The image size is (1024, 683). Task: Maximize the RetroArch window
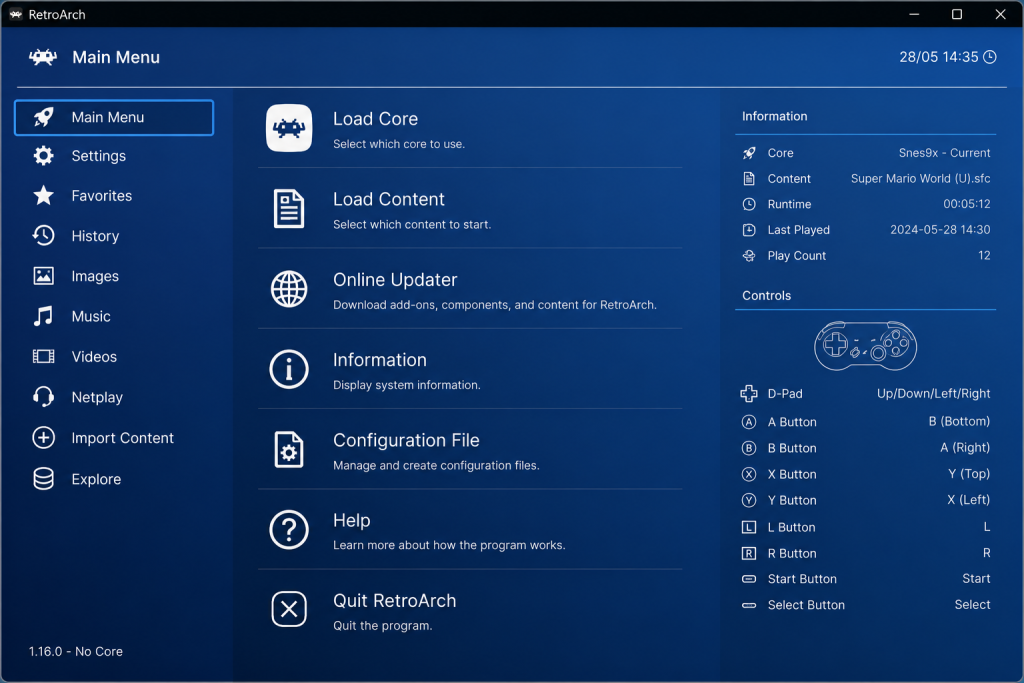click(x=957, y=14)
